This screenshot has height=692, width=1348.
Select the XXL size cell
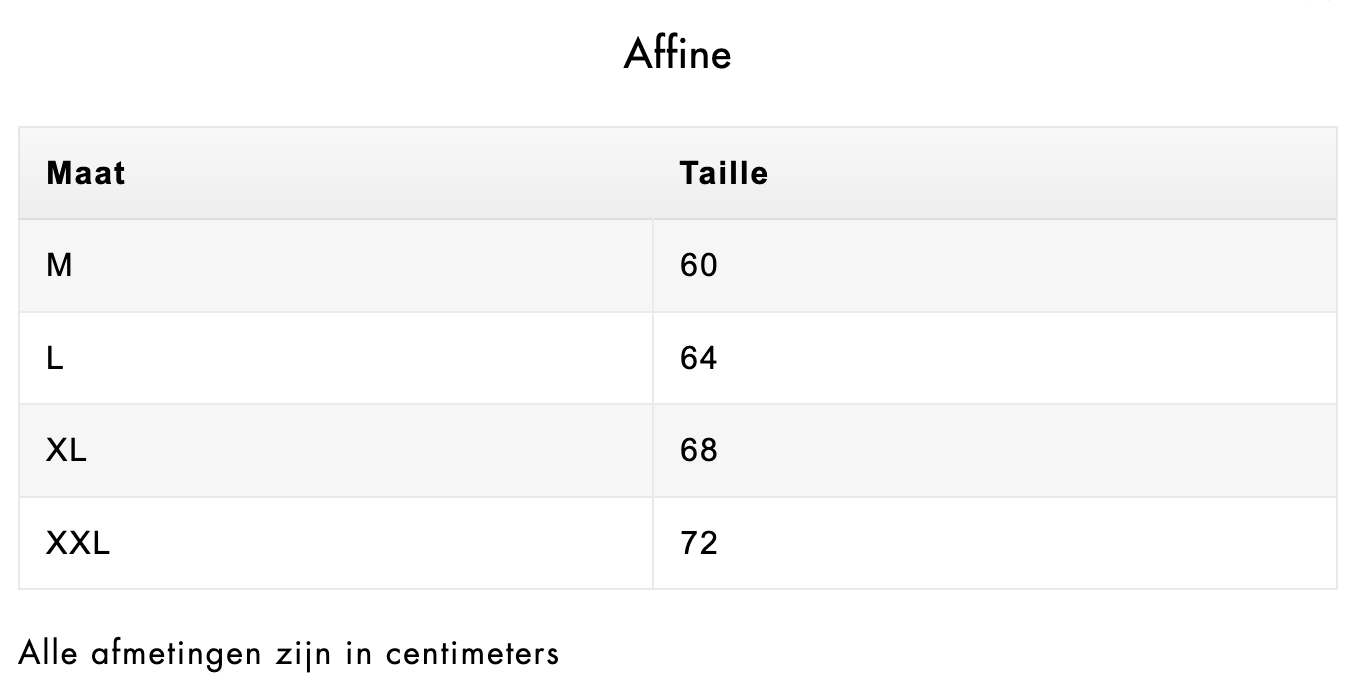click(78, 543)
